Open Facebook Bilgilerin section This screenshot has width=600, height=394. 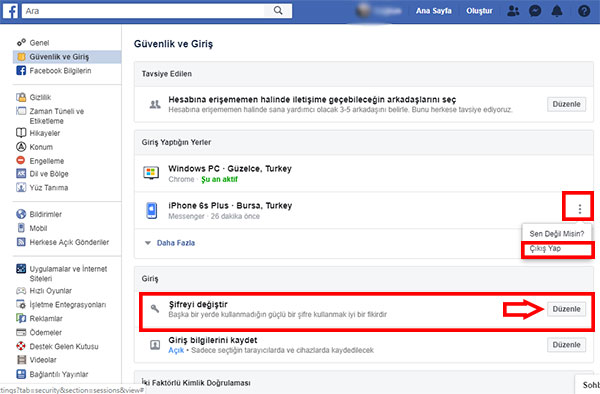tap(60, 71)
